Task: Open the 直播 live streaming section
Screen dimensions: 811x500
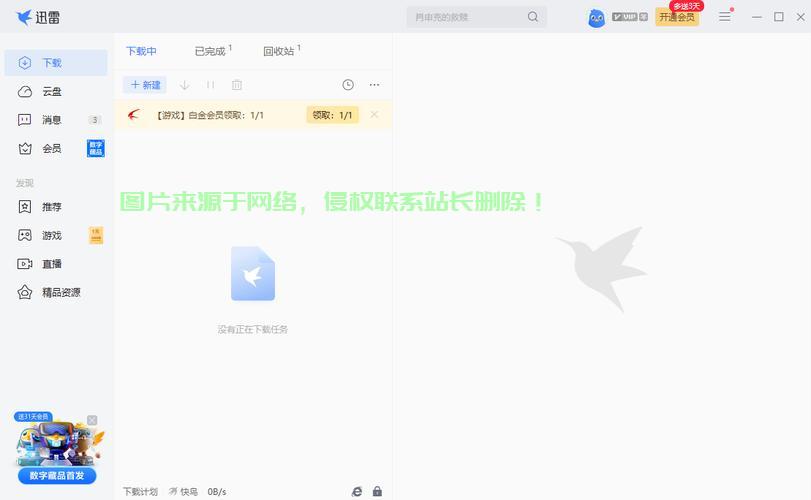Action: [56, 264]
